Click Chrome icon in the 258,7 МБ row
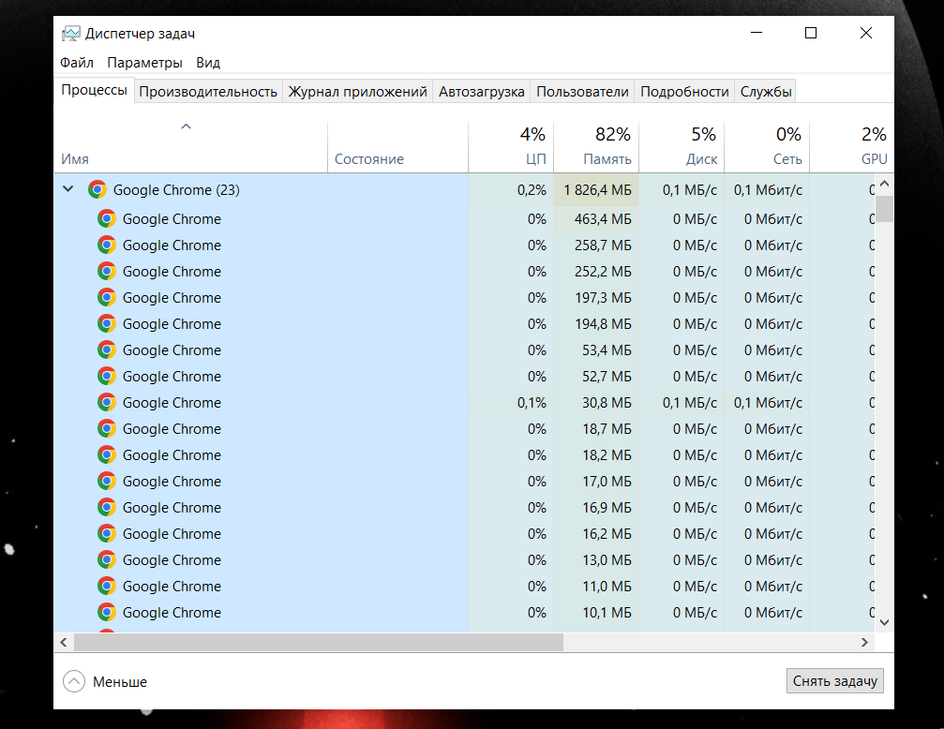This screenshot has width=944, height=729. click(107, 245)
